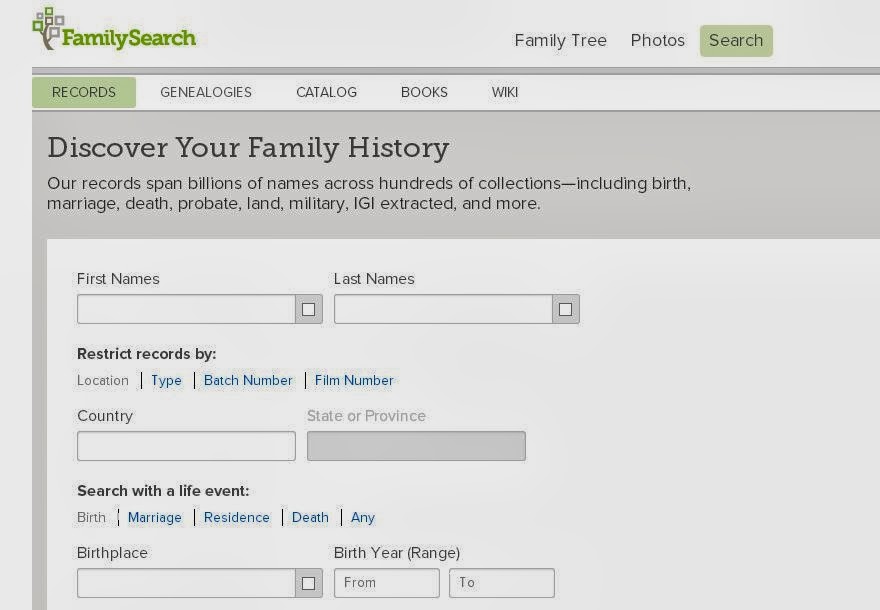Switch to the Records tab
Image resolution: width=880 pixels, height=610 pixels.
84,92
